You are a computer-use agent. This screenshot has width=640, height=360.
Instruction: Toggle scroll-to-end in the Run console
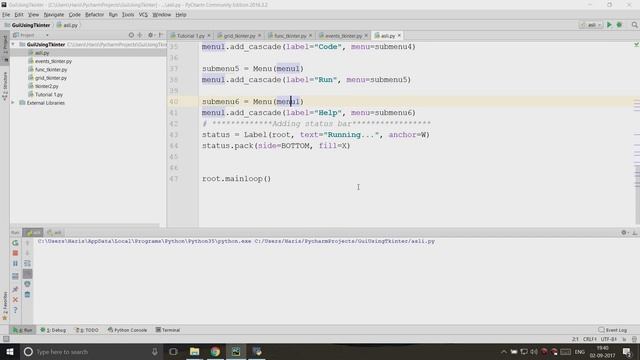[x=27, y=274]
